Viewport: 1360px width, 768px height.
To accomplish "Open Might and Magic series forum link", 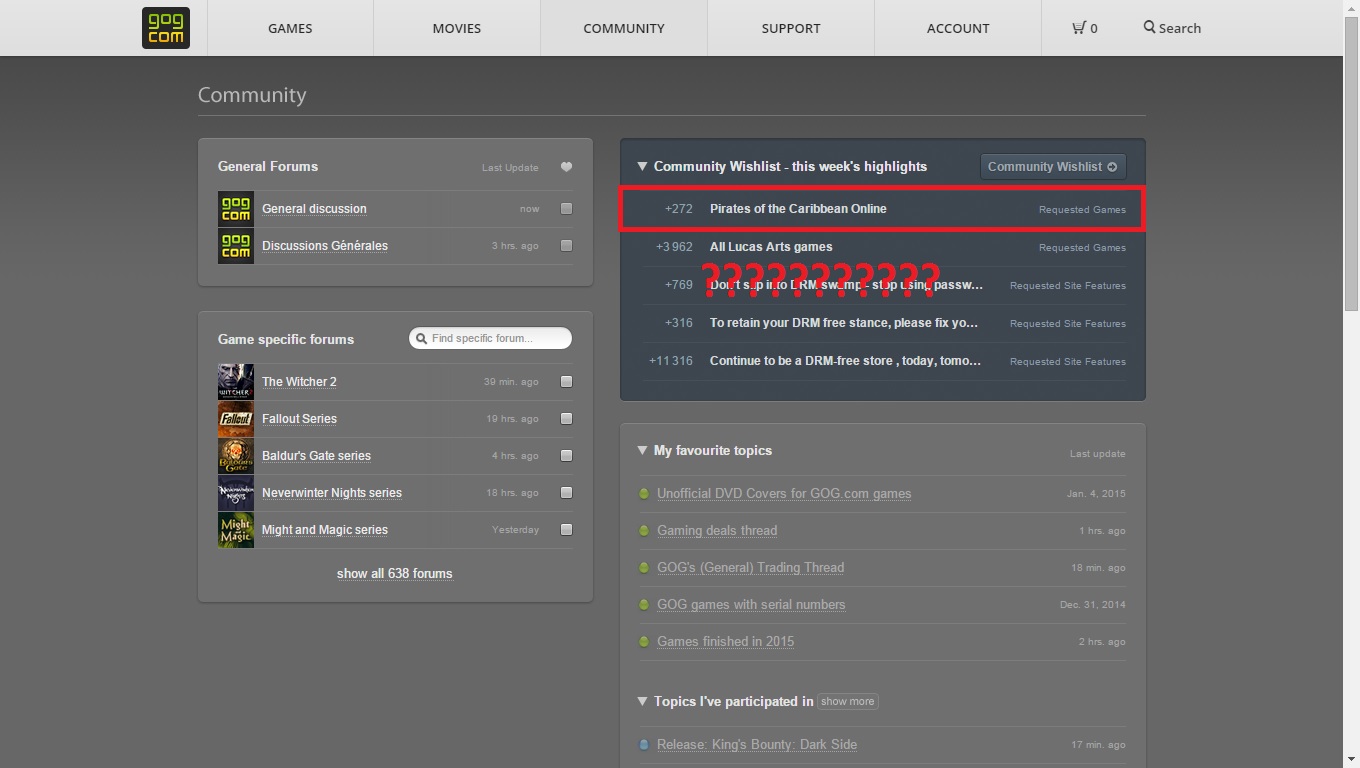I will 325,530.
